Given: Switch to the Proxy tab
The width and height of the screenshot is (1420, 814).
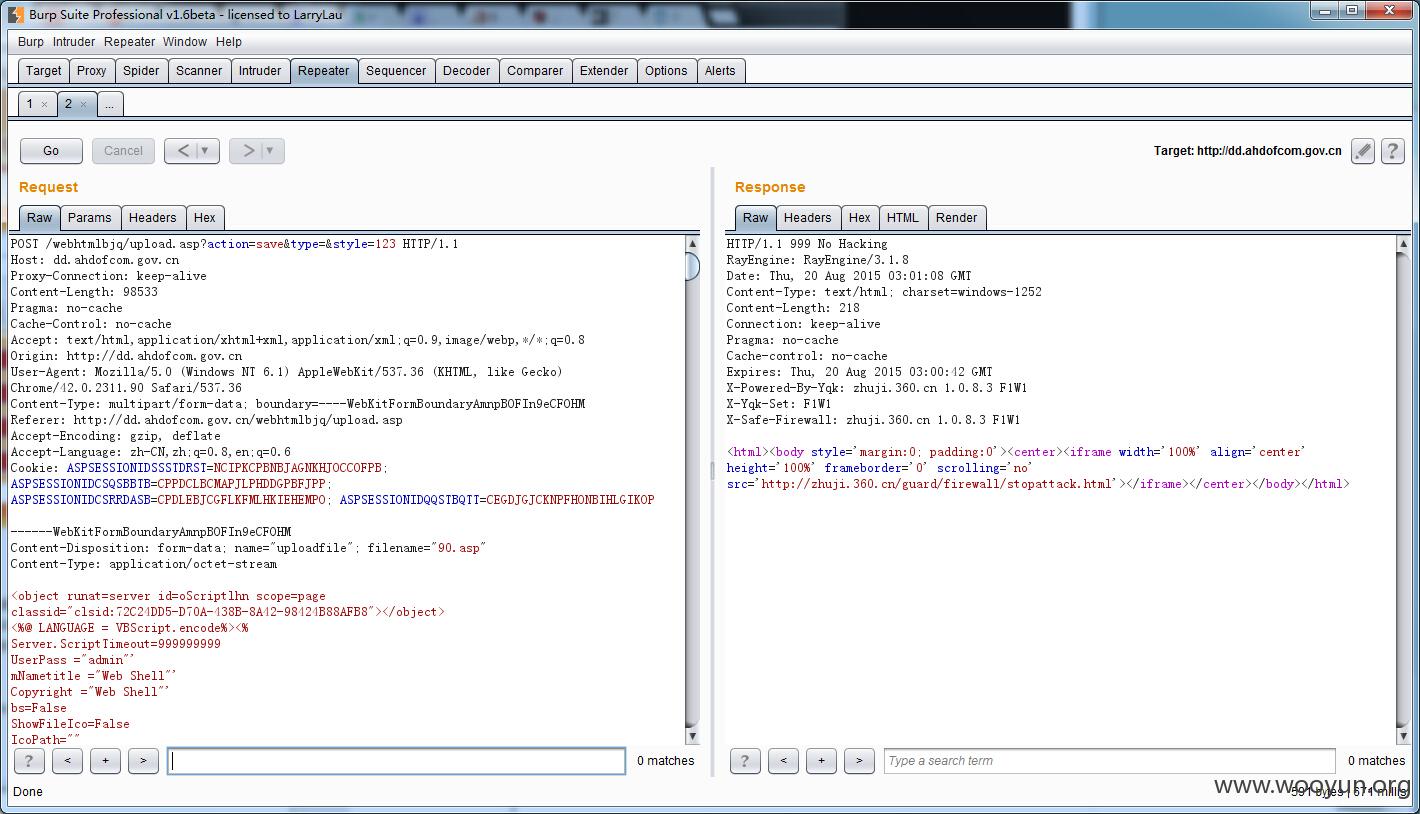Looking at the screenshot, I should pyautogui.click(x=92, y=71).
